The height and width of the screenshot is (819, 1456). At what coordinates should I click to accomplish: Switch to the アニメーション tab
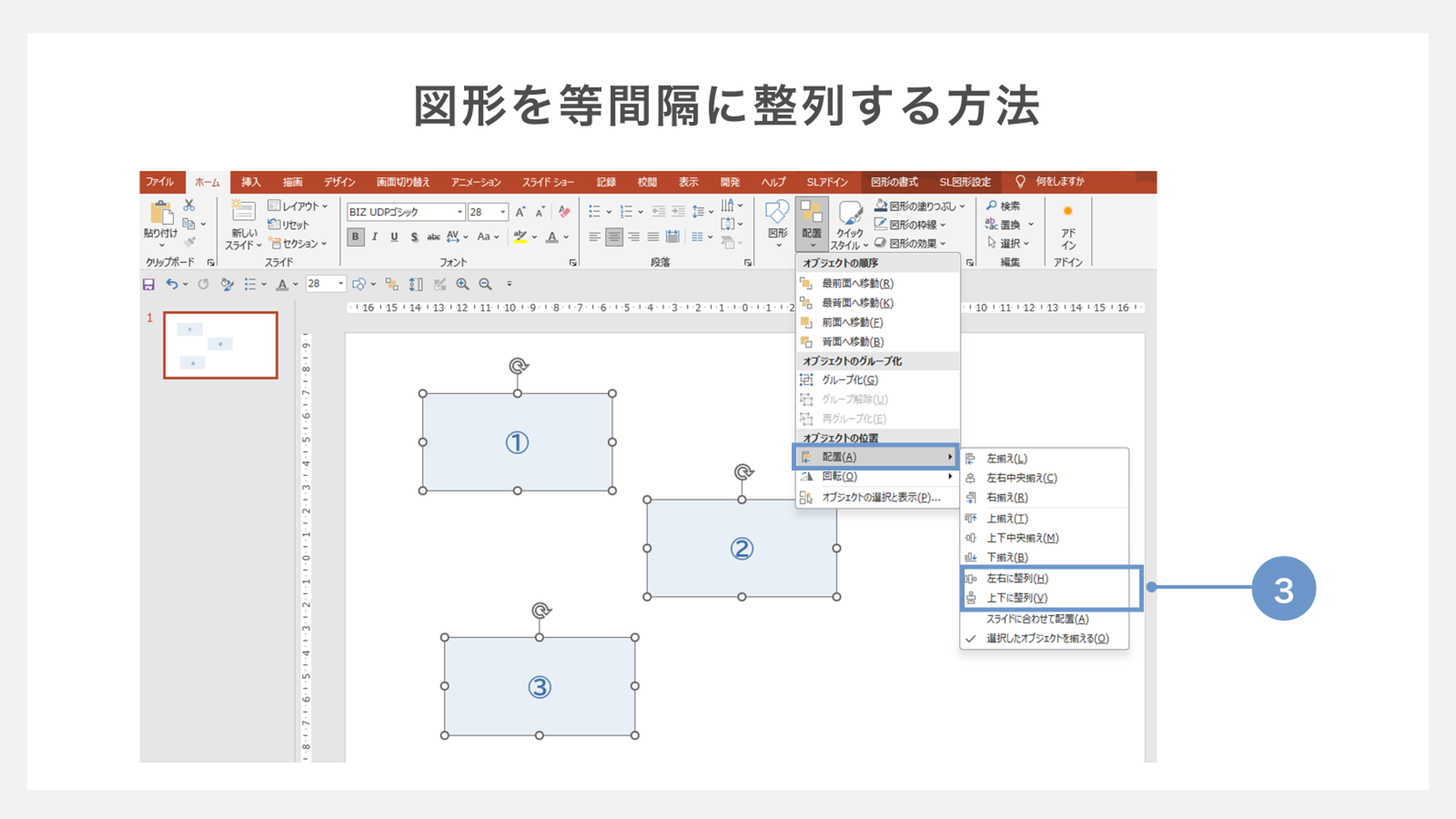[x=476, y=182]
